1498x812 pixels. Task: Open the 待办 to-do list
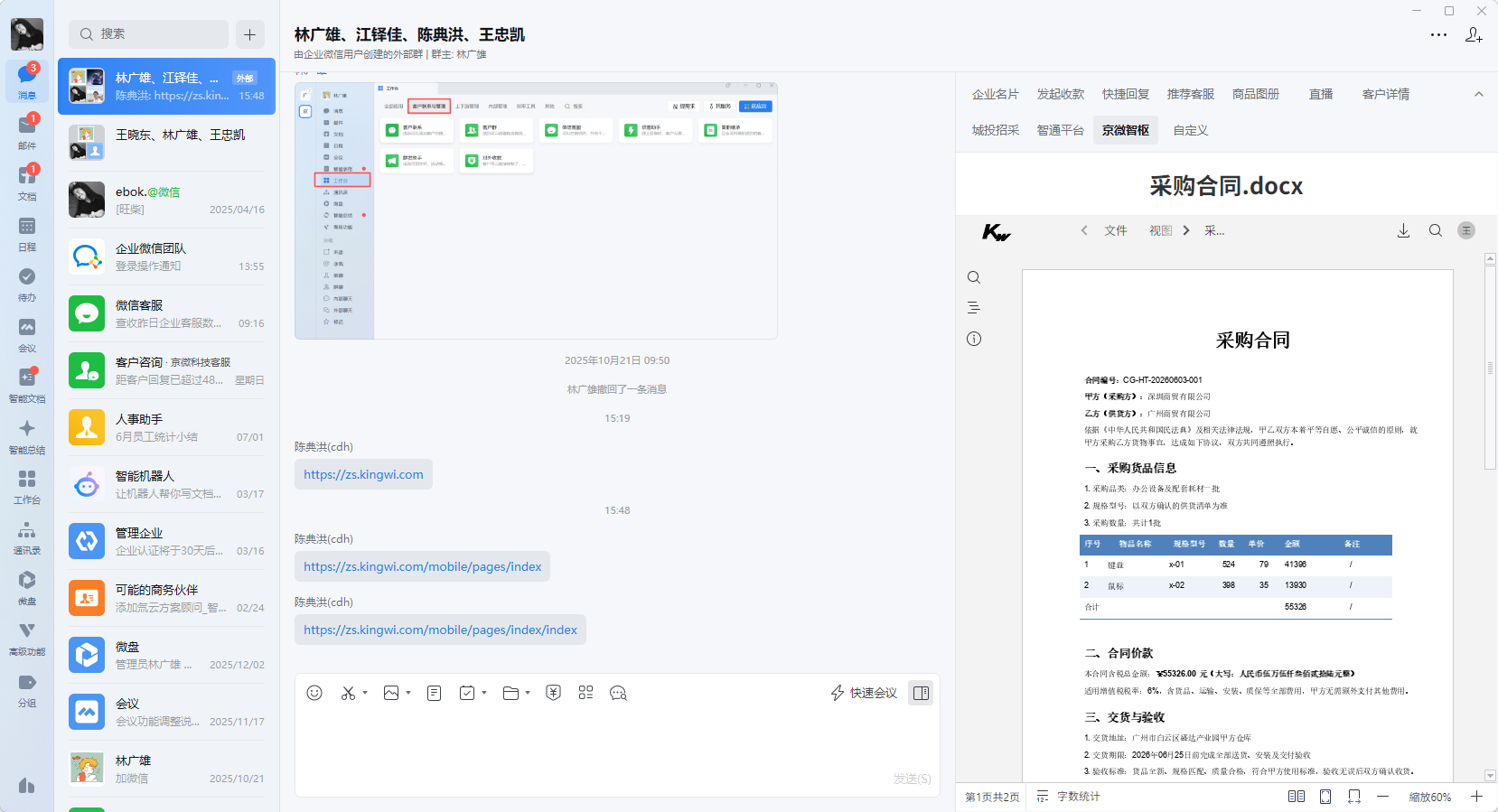[27, 284]
